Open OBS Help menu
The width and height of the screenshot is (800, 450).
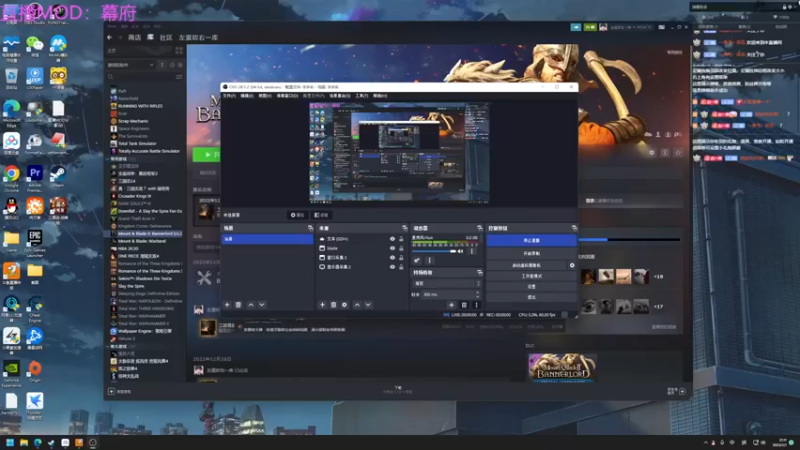(x=380, y=96)
